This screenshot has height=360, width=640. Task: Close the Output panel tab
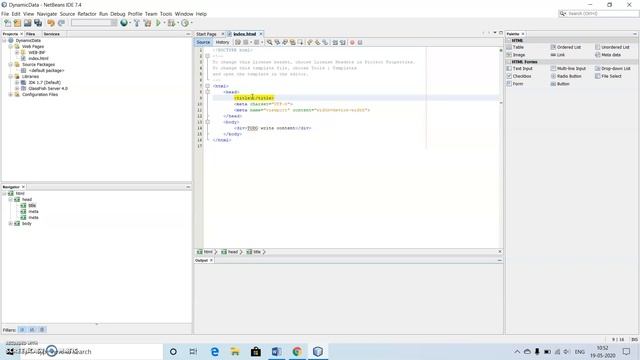point(211,260)
